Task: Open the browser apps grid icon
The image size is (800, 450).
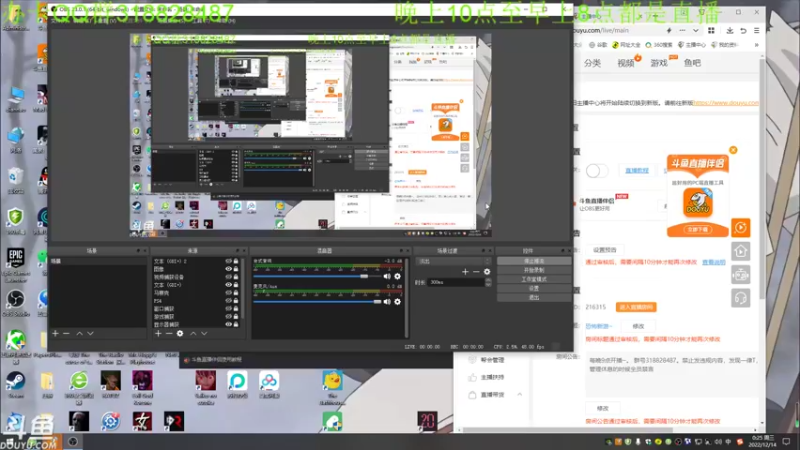Action: point(711,31)
